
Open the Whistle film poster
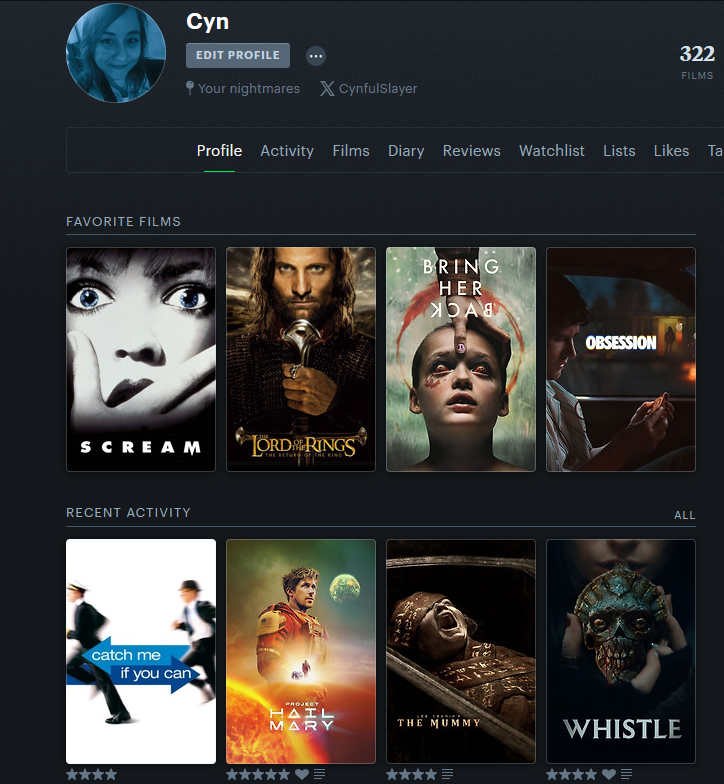click(x=620, y=651)
